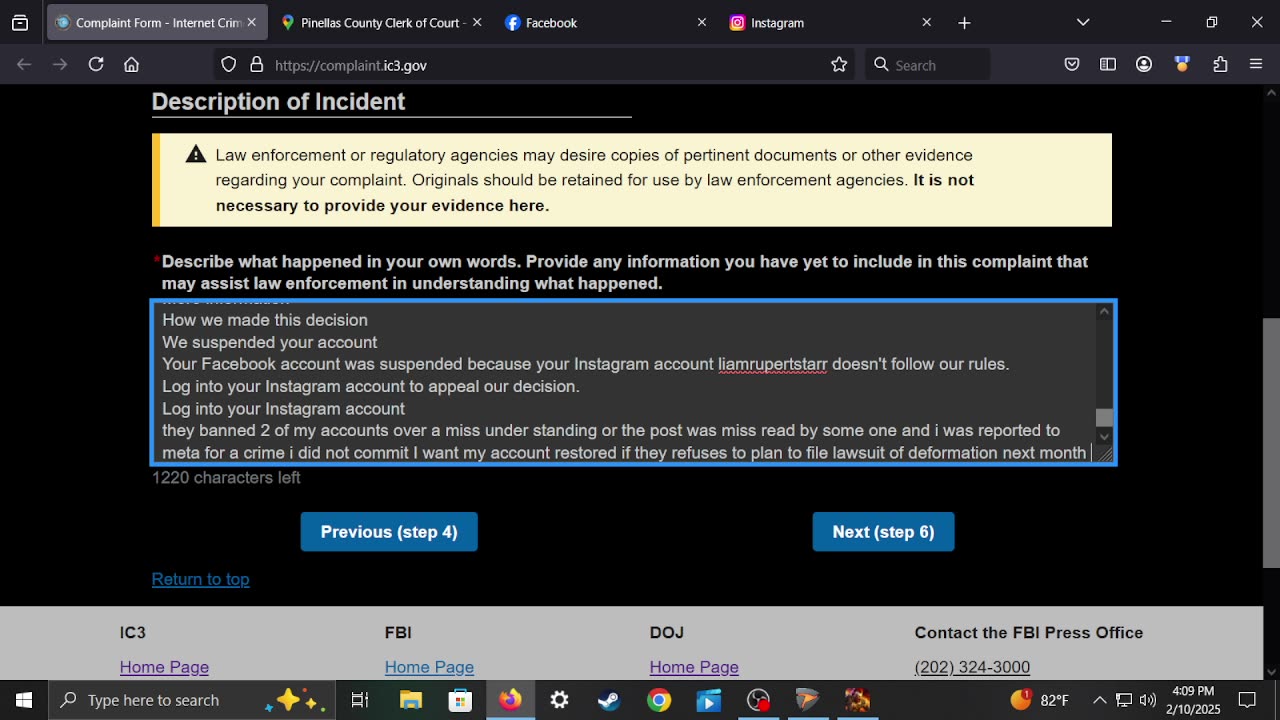Open the FBI Home Page link

(x=429, y=667)
